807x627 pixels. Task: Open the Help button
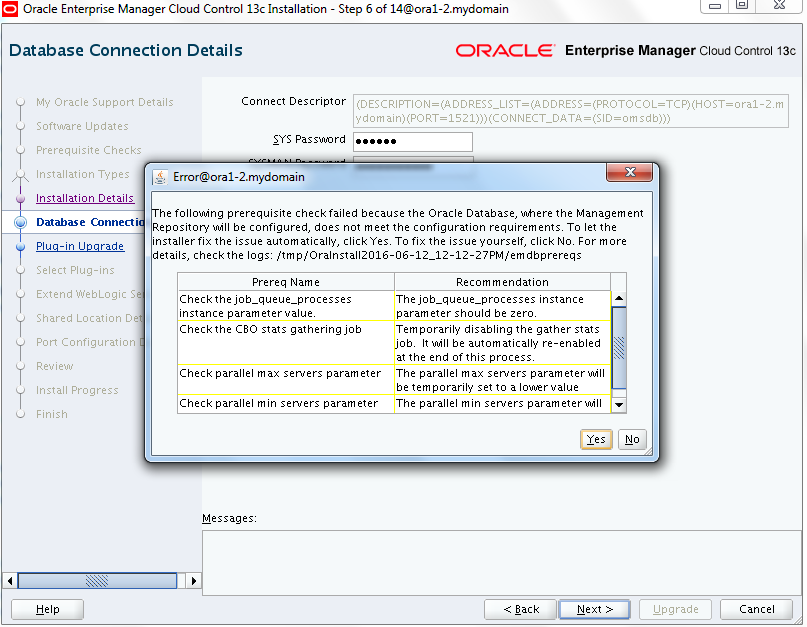tap(47, 609)
